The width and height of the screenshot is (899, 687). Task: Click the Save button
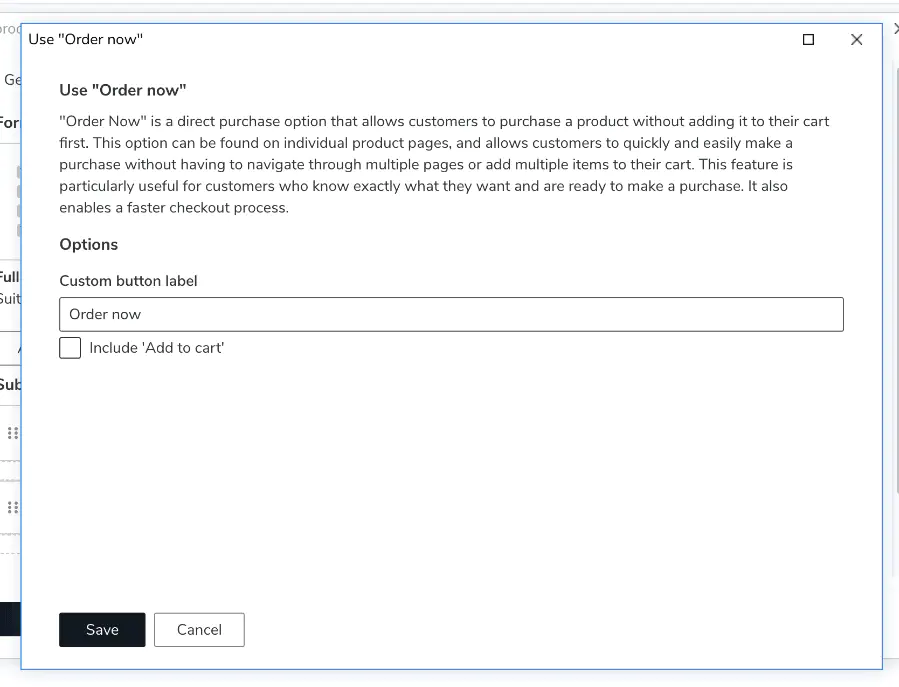[x=102, y=629]
